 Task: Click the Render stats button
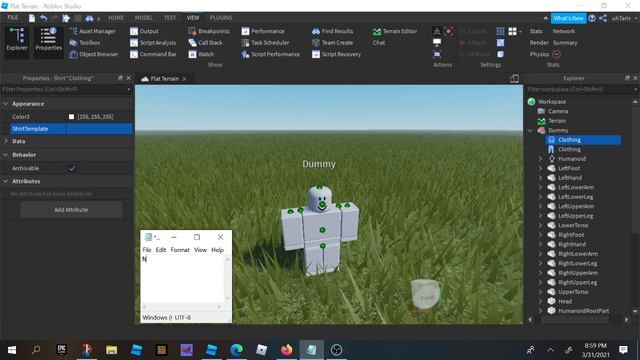point(539,42)
